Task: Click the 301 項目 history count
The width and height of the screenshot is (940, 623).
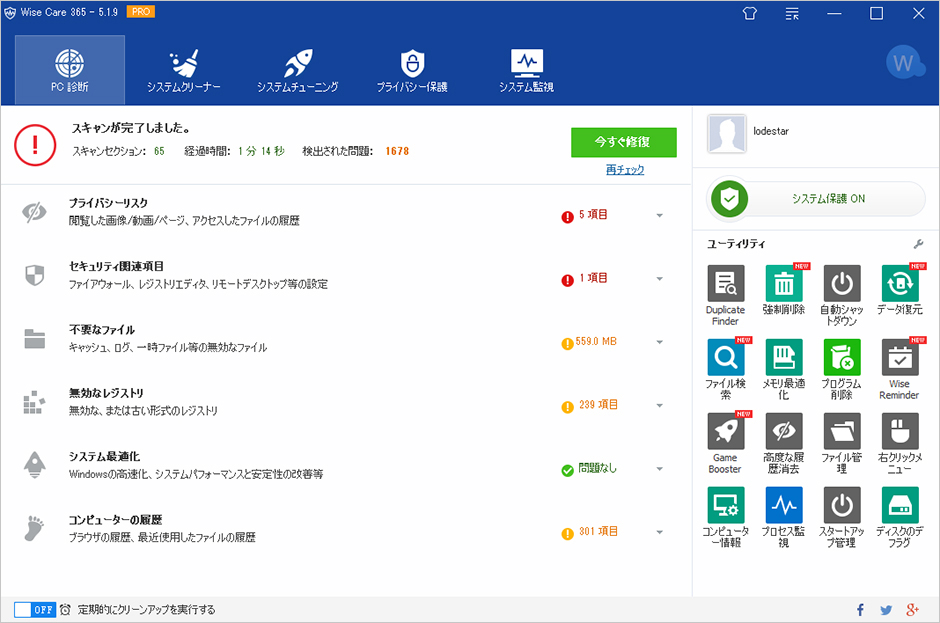Action: point(598,531)
